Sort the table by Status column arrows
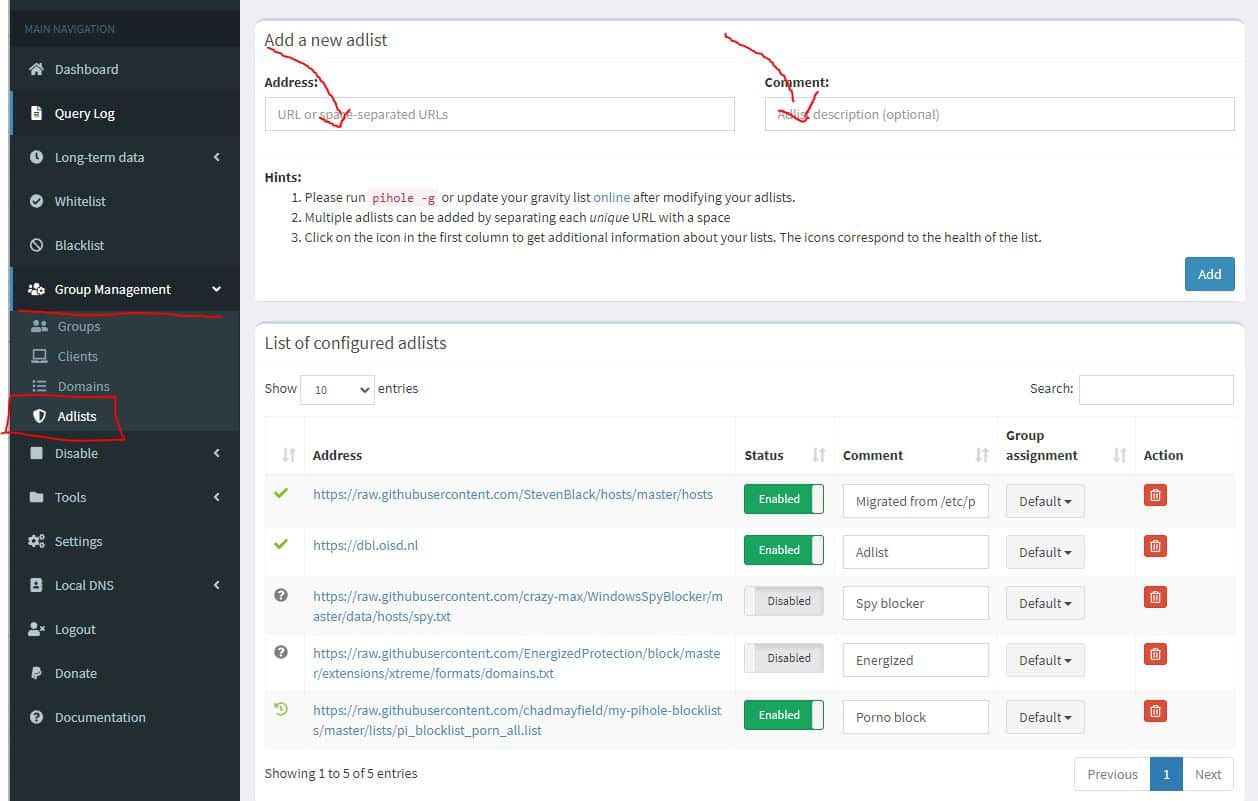Screen dimensions: 1258x801 click(818, 455)
